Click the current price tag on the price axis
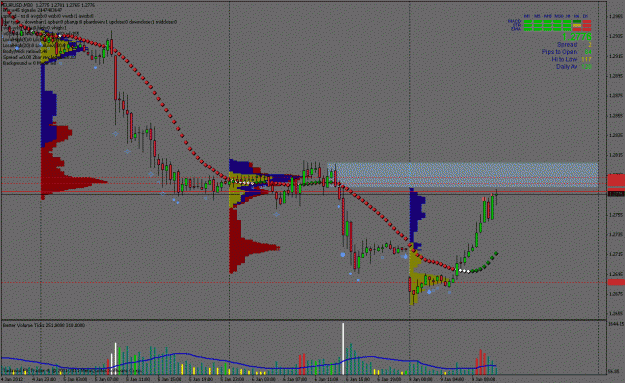This screenshot has width=625, height=383. point(616,194)
